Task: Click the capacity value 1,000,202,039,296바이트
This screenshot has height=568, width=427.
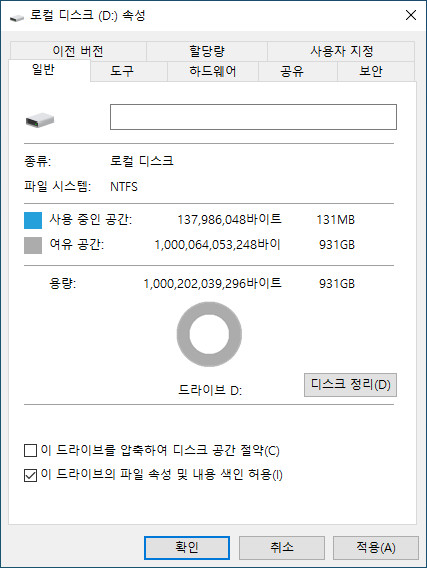Action: click(213, 283)
